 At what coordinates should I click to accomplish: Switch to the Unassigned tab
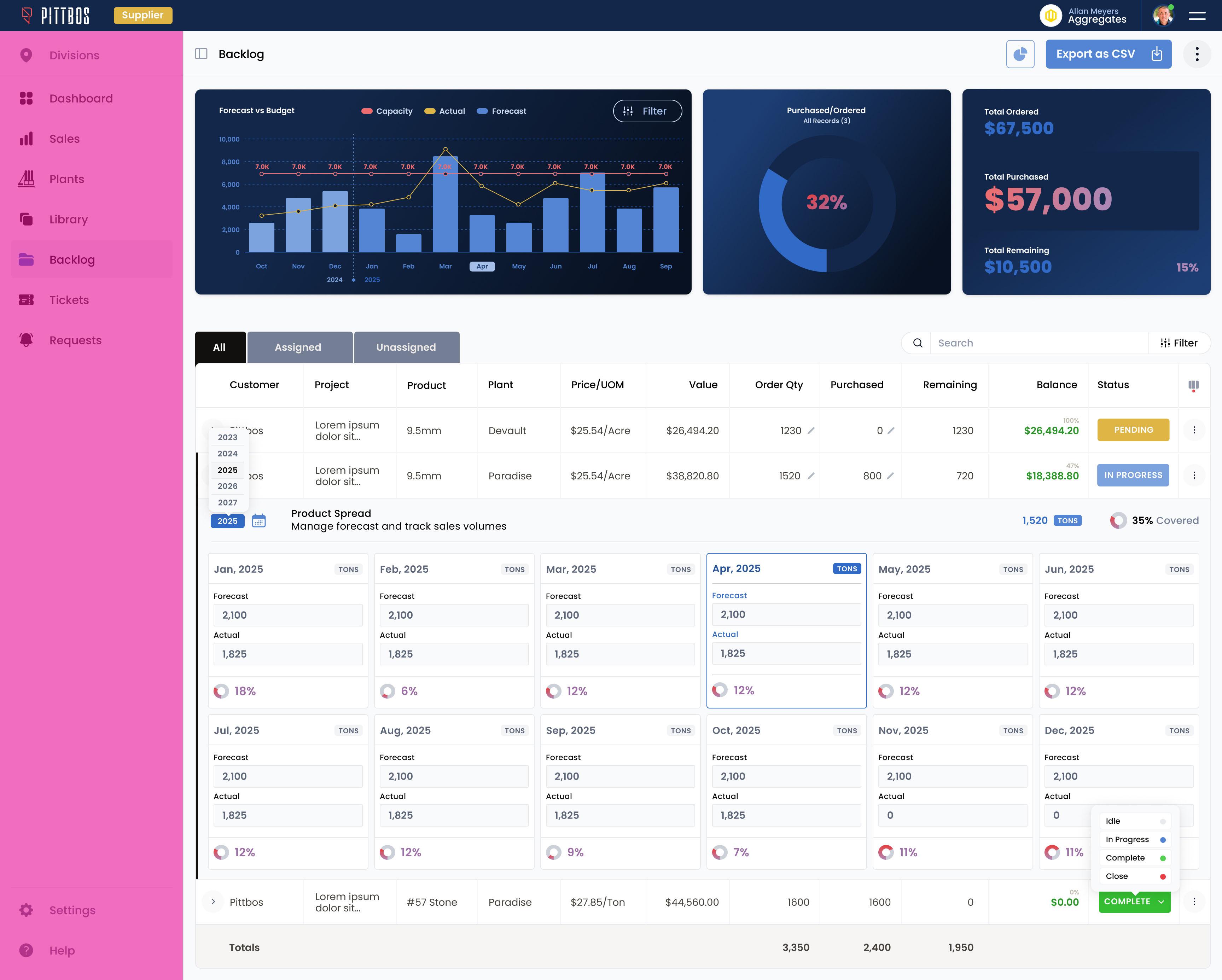(406, 347)
